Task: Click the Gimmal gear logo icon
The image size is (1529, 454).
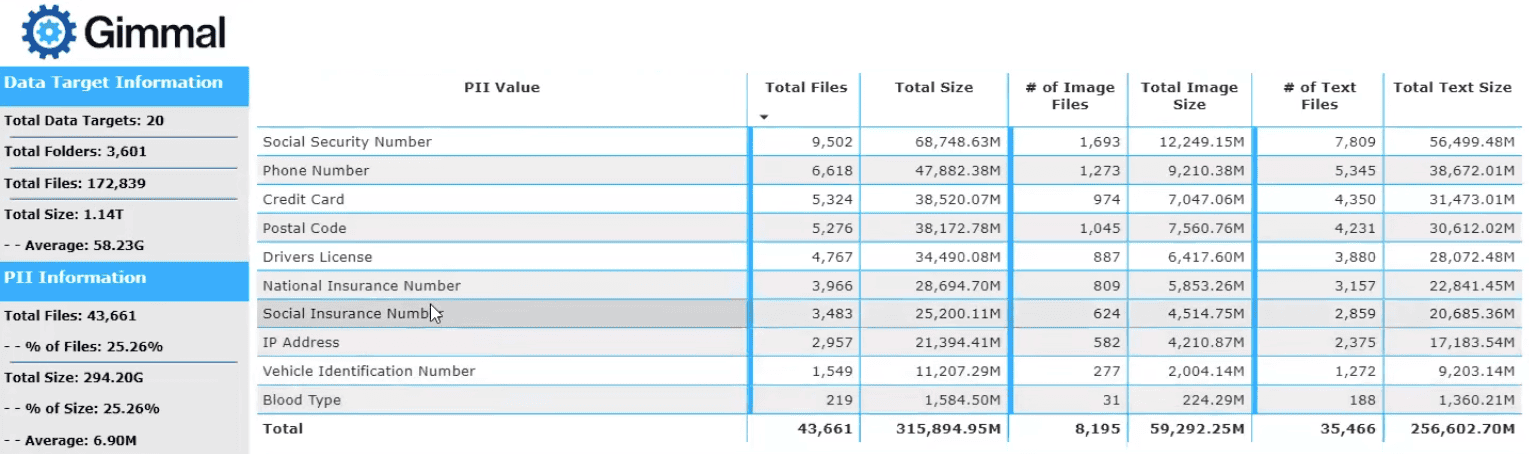Action: 48,32
